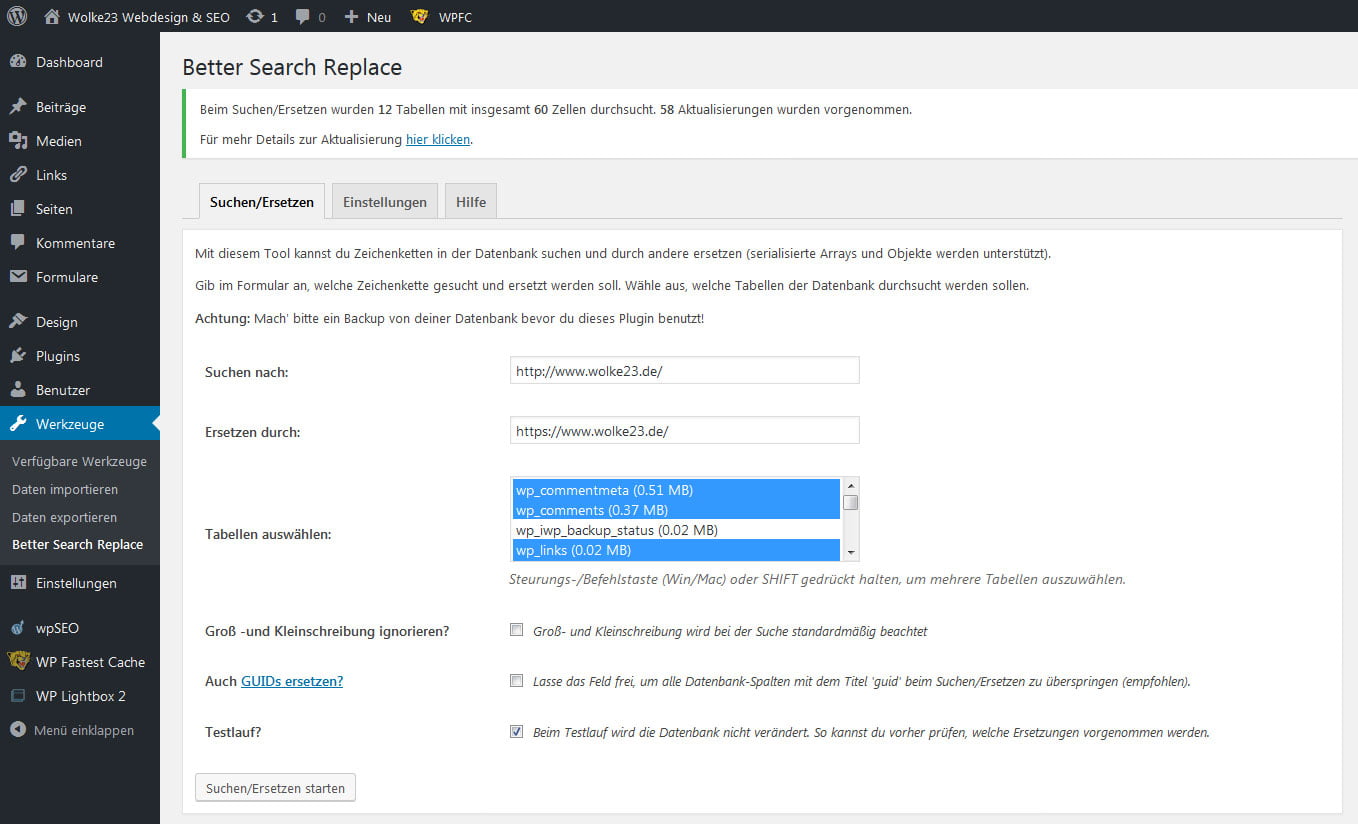Screen dimensions: 1358x824
Task: Follow the hier klicken link
Action: pyautogui.click(x=438, y=140)
